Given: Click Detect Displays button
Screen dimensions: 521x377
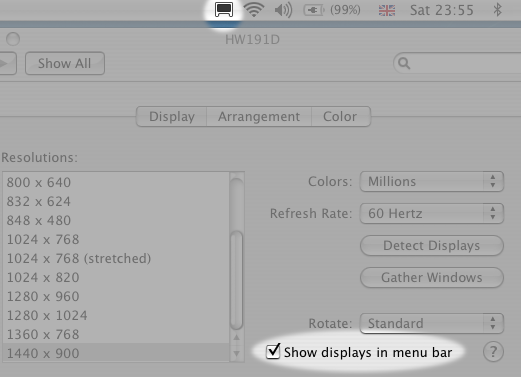Looking at the screenshot, I should pos(432,246).
